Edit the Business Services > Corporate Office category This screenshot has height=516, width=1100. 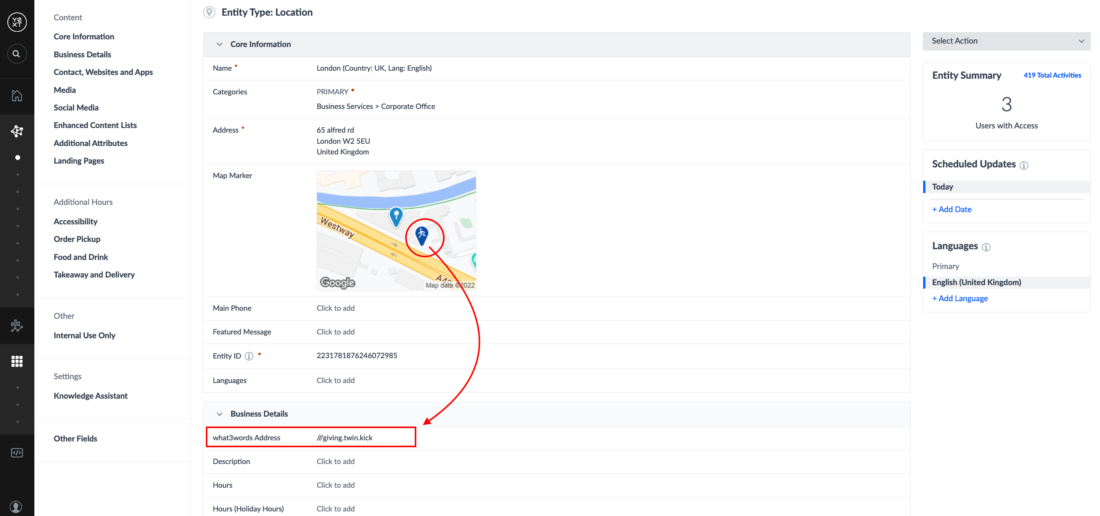(376, 107)
